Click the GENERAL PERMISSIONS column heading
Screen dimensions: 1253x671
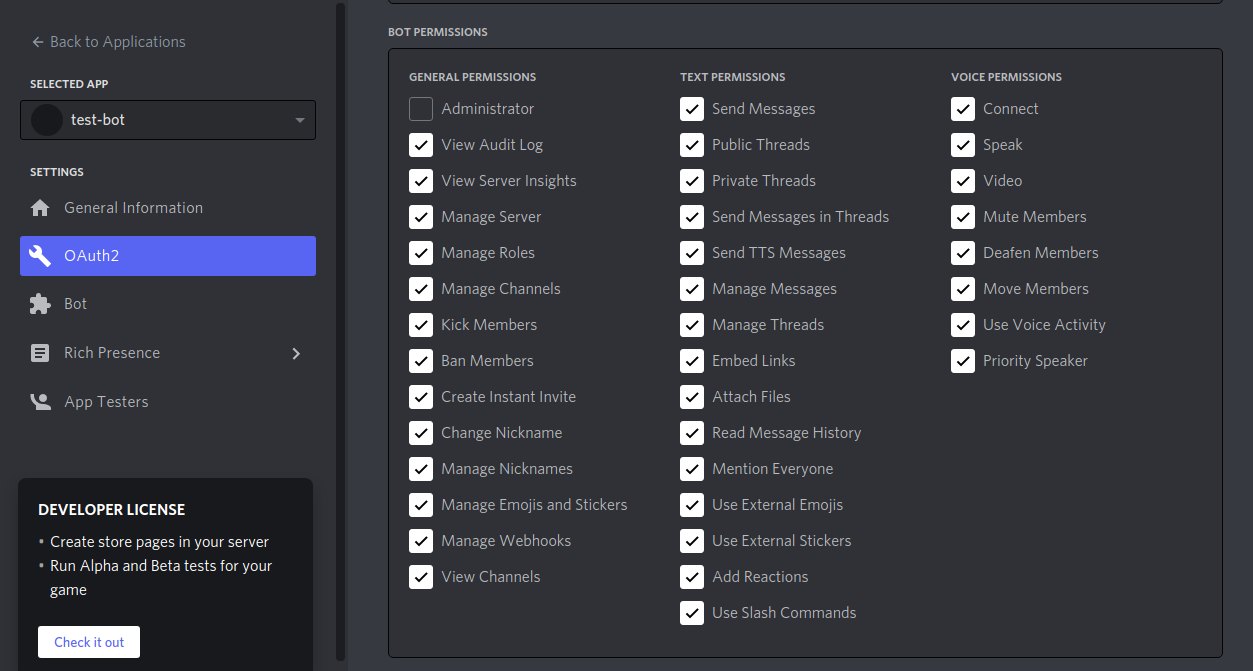pyautogui.click(x=472, y=77)
